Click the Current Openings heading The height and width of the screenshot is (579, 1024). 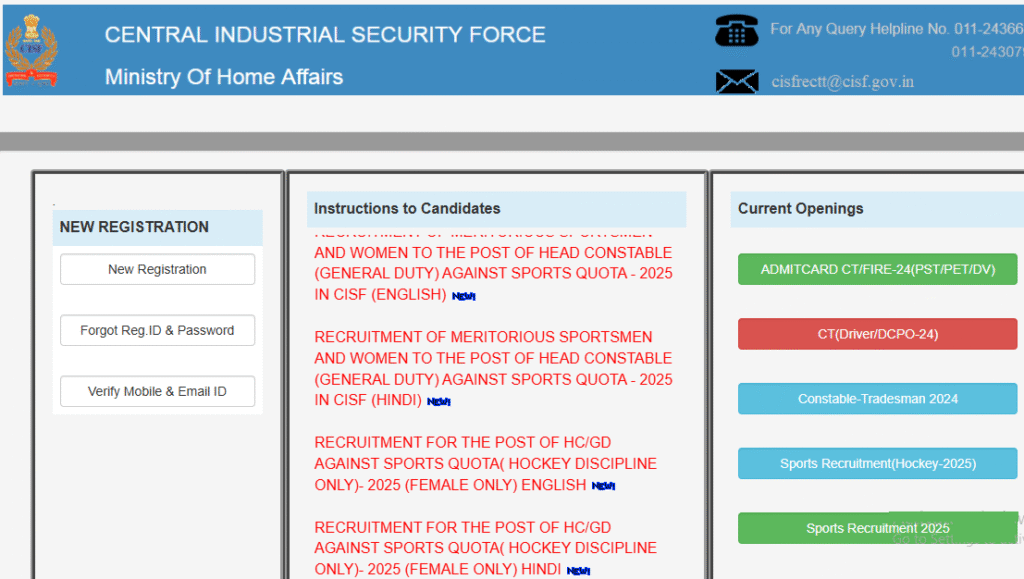[x=801, y=208]
